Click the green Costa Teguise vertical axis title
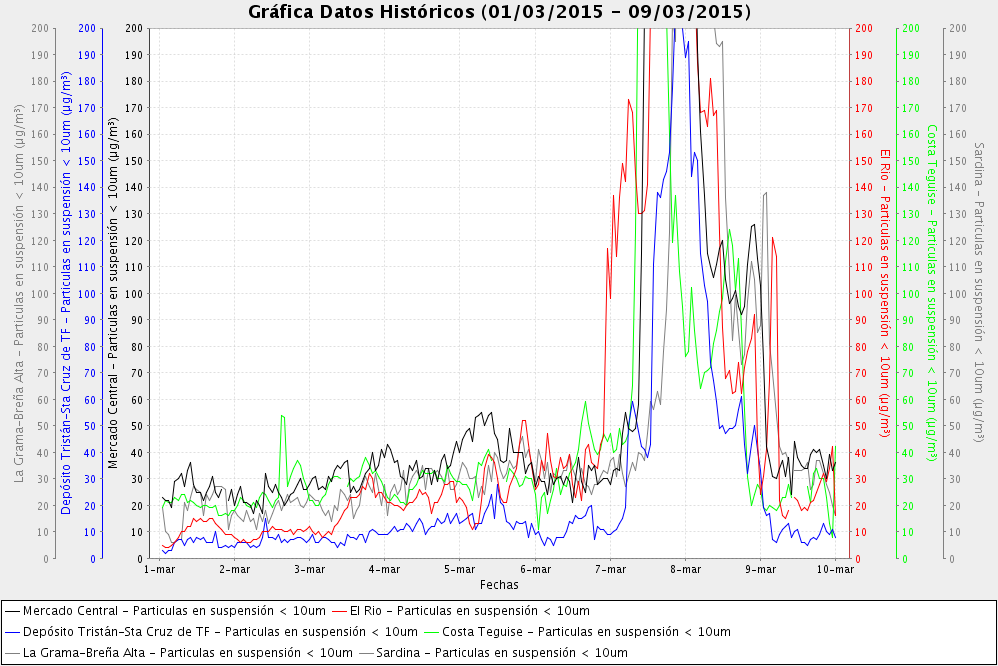Screen dimensions: 998x666 point(931,293)
